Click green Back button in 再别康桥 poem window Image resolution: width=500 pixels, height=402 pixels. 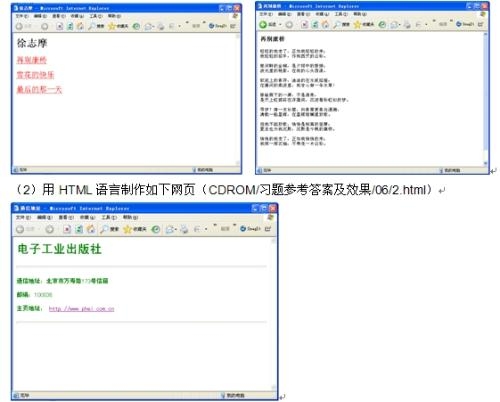pyautogui.click(x=263, y=24)
